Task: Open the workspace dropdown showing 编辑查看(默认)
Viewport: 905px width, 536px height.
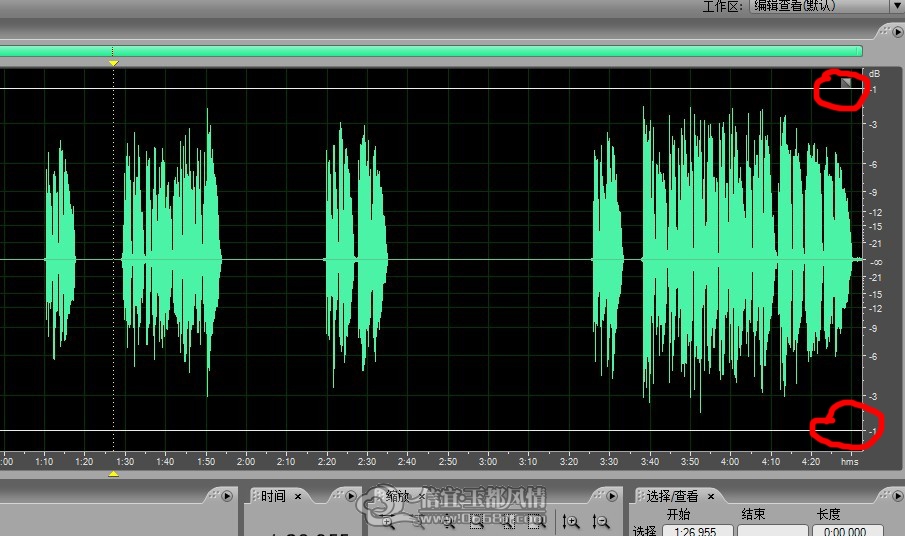Action: (827, 6)
